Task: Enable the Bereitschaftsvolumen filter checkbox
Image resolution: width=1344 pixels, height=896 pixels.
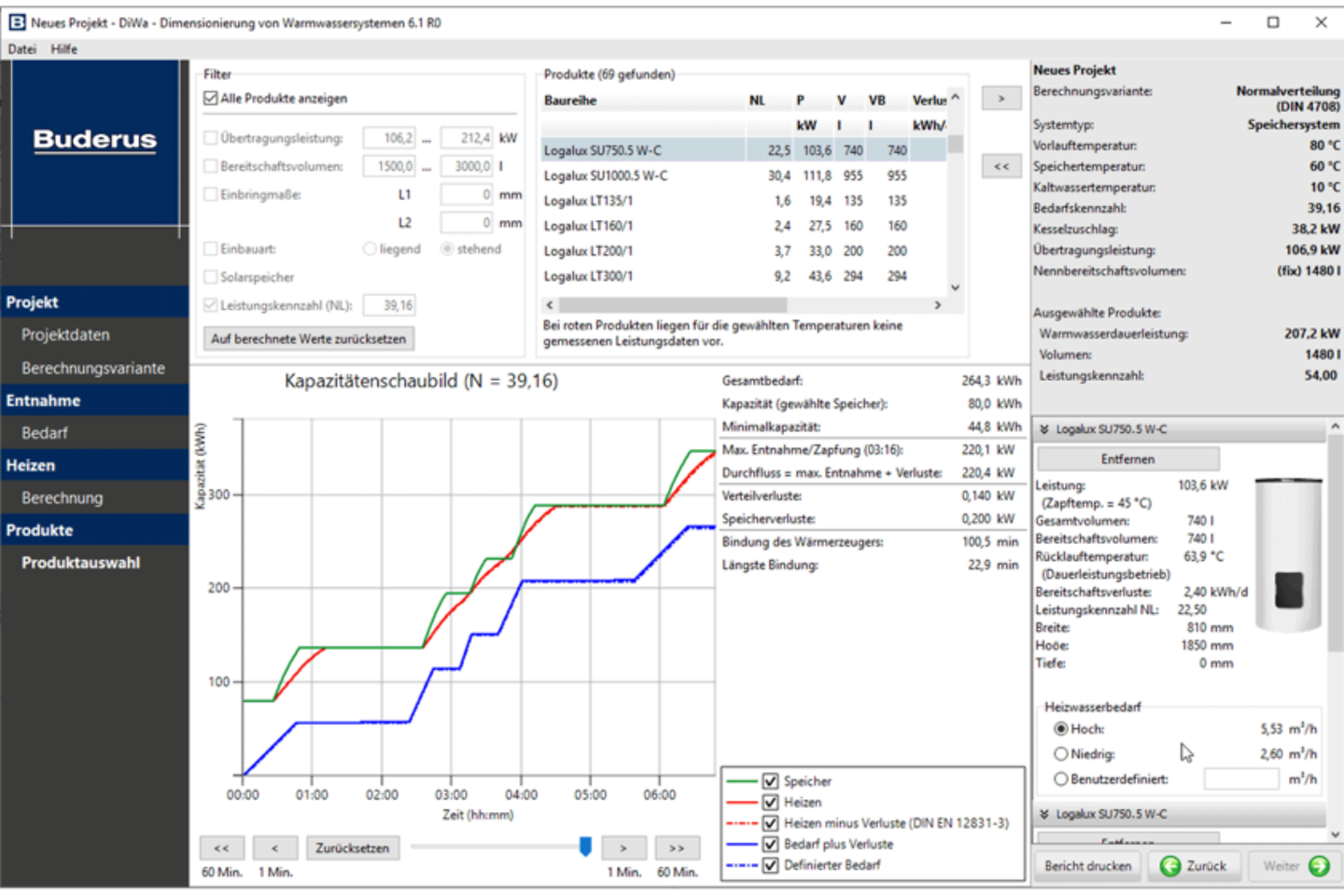Action: pos(211,166)
